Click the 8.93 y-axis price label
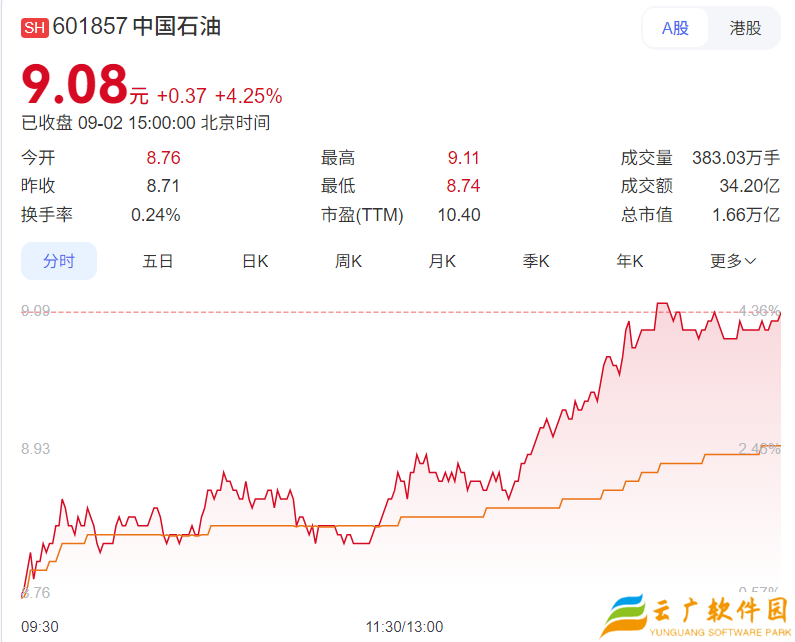Image resolution: width=795 pixels, height=642 pixels. 35,449
